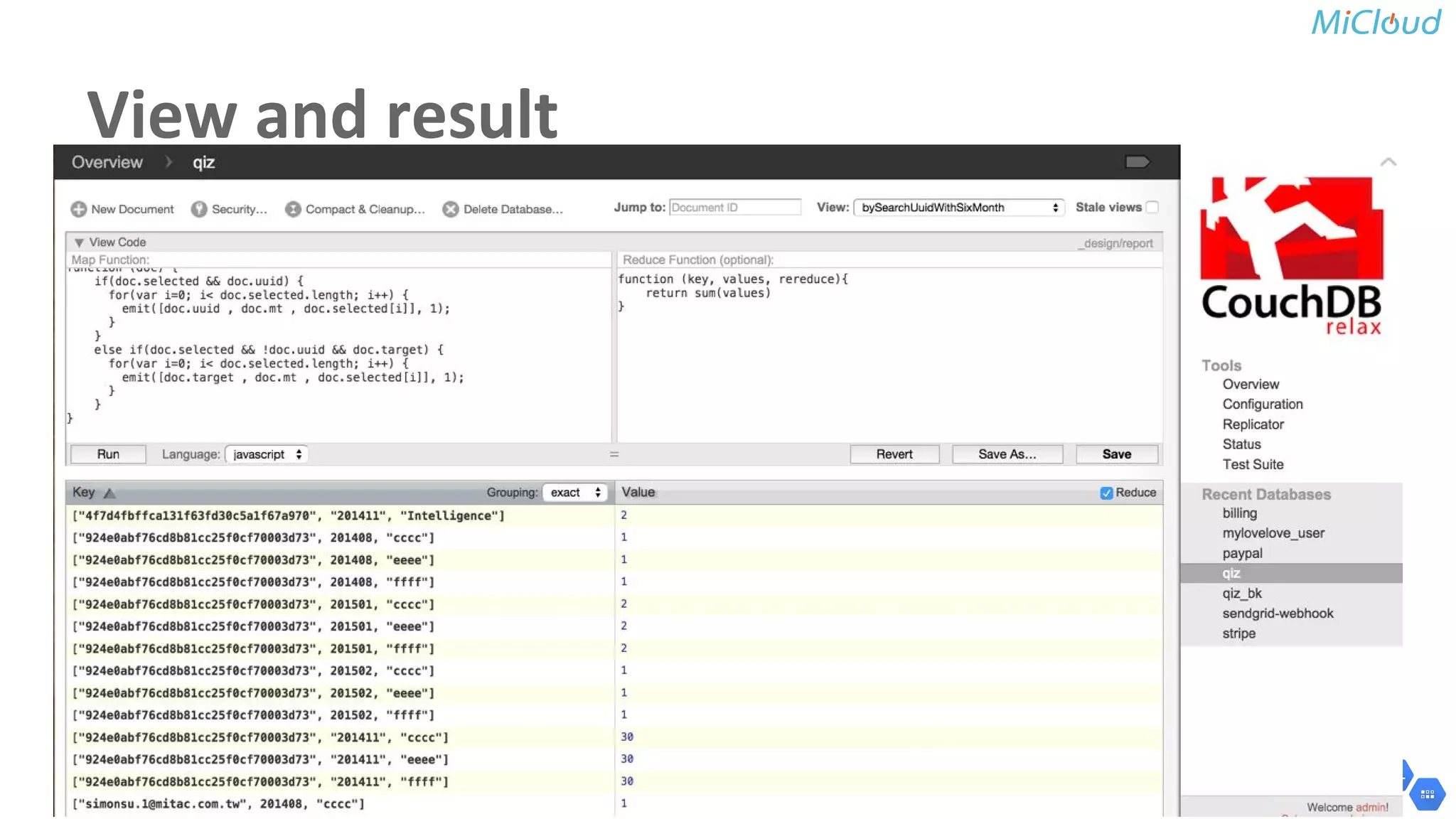Go to Overview breadcrumb in header
This screenshot has height=819, width=1456.
pyautogui.click(x=107, y=162)
